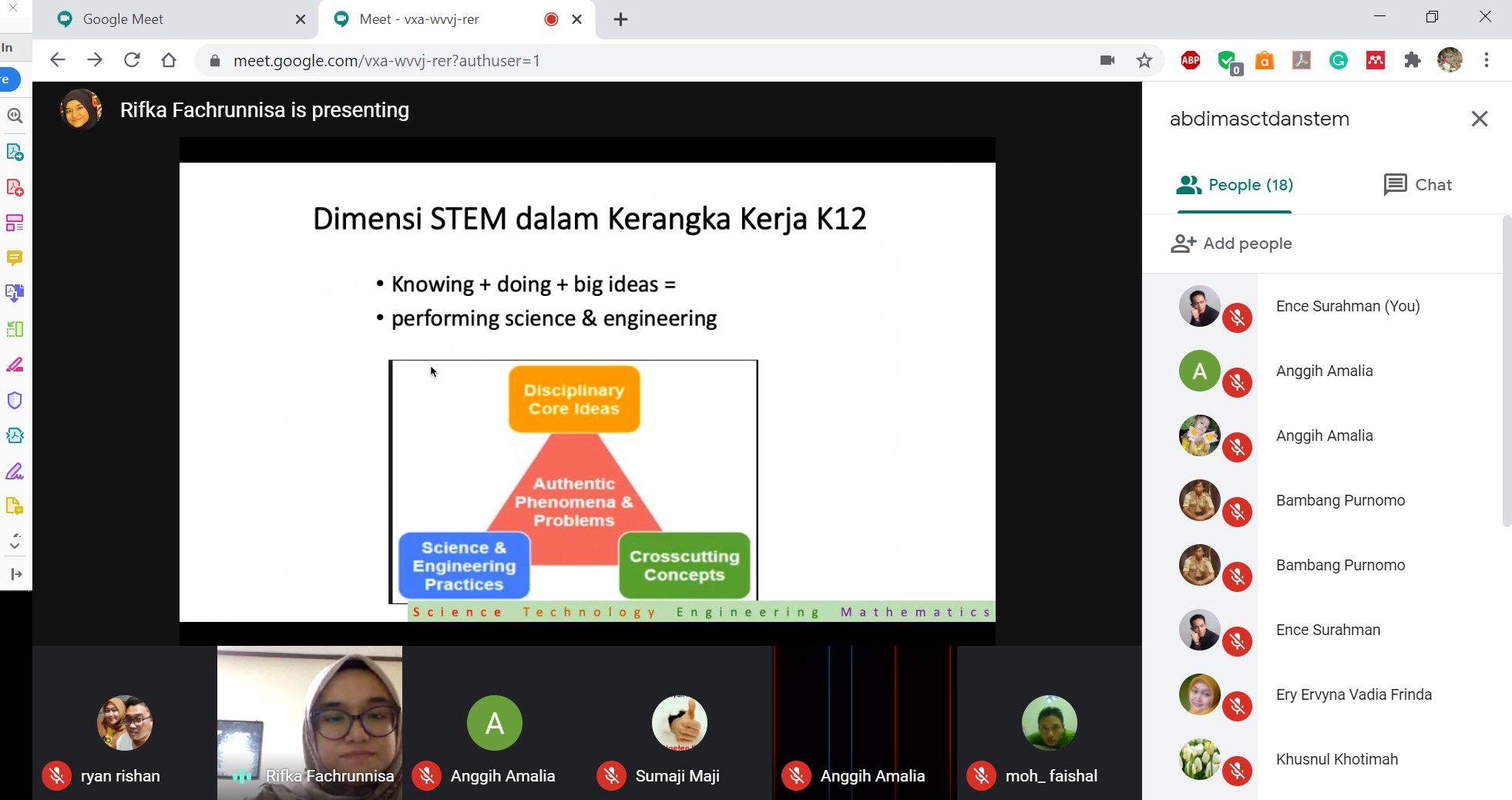Viewport: 1512px width, 800px height.
Task: Go to the browser home page
Action: [169, 60]
